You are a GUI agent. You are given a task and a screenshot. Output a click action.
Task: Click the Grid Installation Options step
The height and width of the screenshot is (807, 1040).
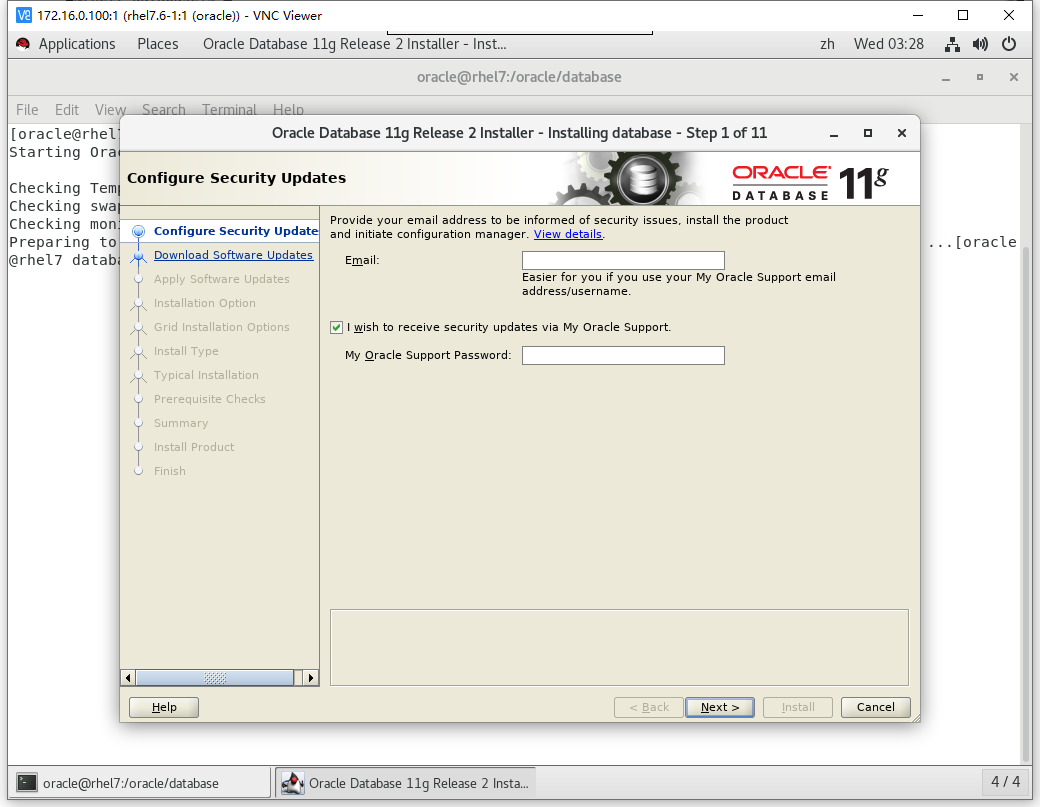(x=222, y=327)
